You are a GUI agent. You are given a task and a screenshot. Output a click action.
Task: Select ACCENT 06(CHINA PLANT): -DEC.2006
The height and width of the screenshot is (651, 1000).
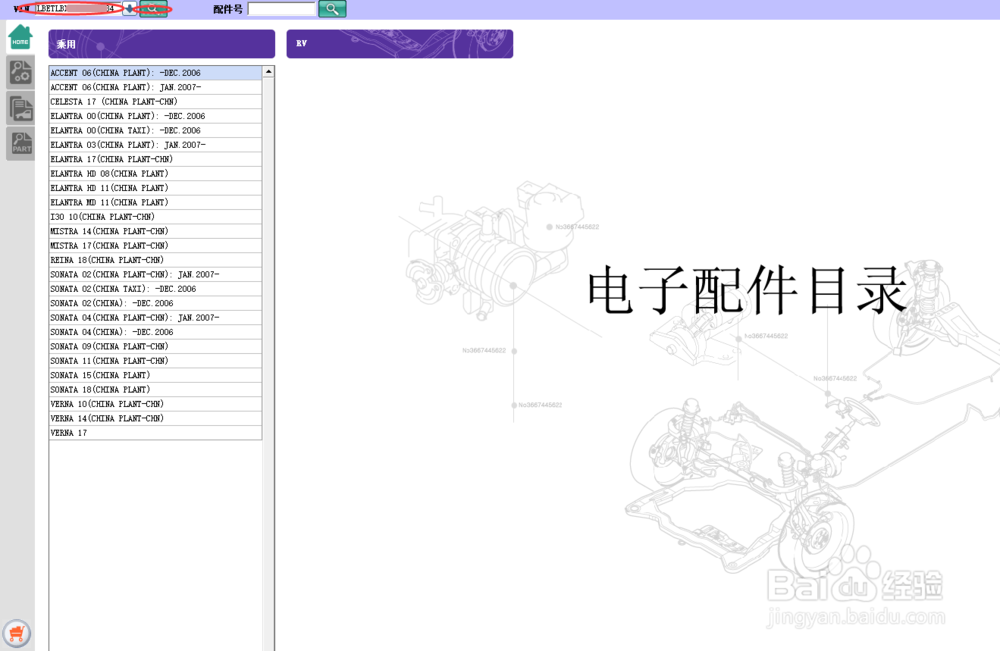[155, 73]
